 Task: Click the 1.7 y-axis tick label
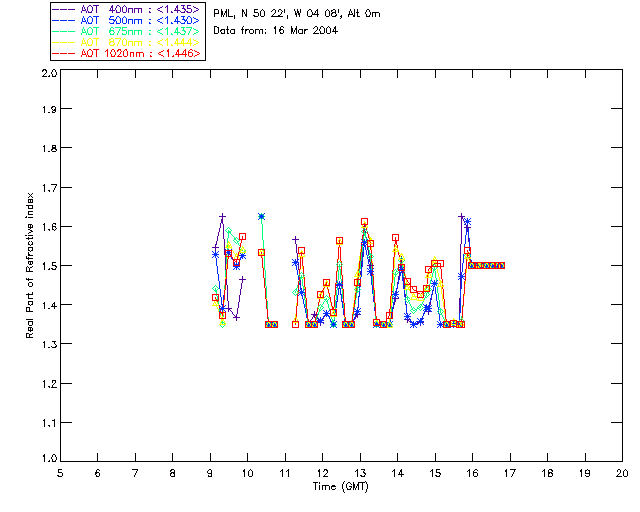click(x=49, y=188)
